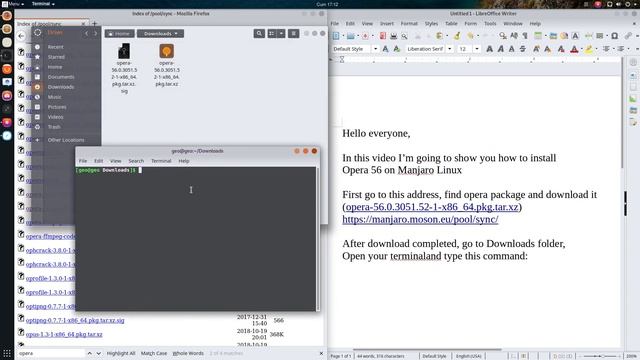This screenshot has height=360, width=640.
Task: Click the Font Color red A icon
Action: coord(574,49)
